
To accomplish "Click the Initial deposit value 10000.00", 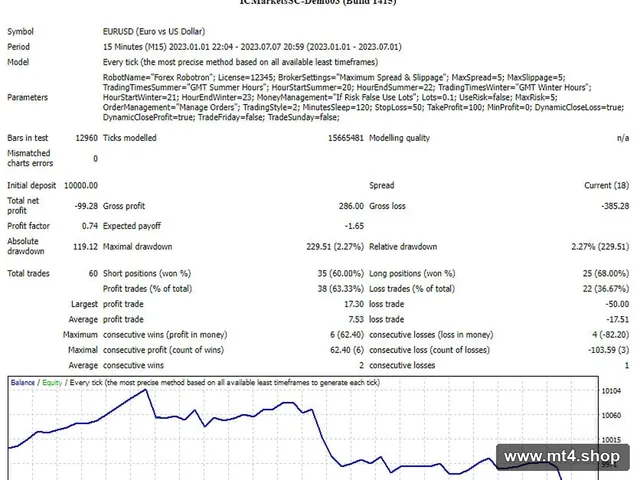I will coord(81,185).
